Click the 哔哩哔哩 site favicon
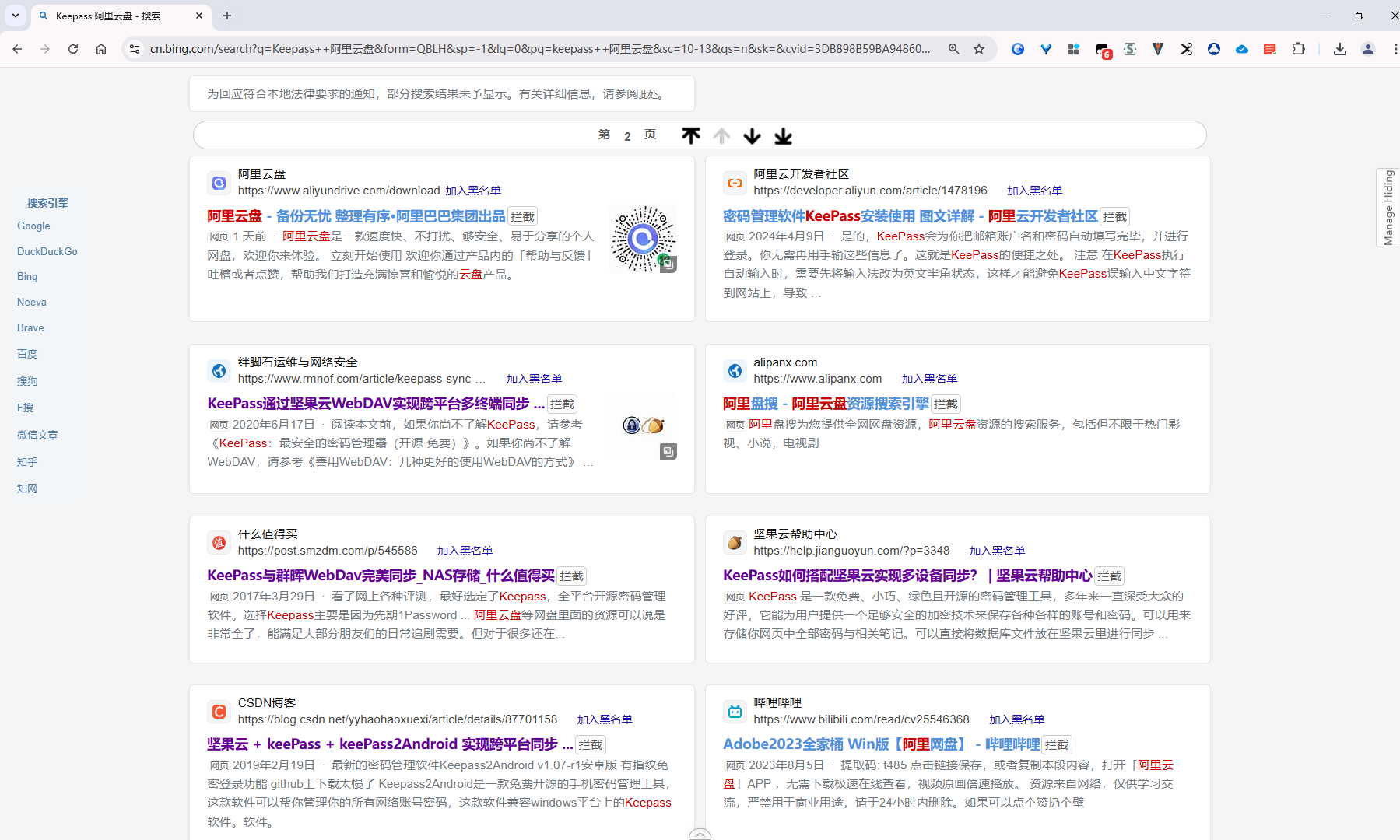 click(x=735, y=711)
